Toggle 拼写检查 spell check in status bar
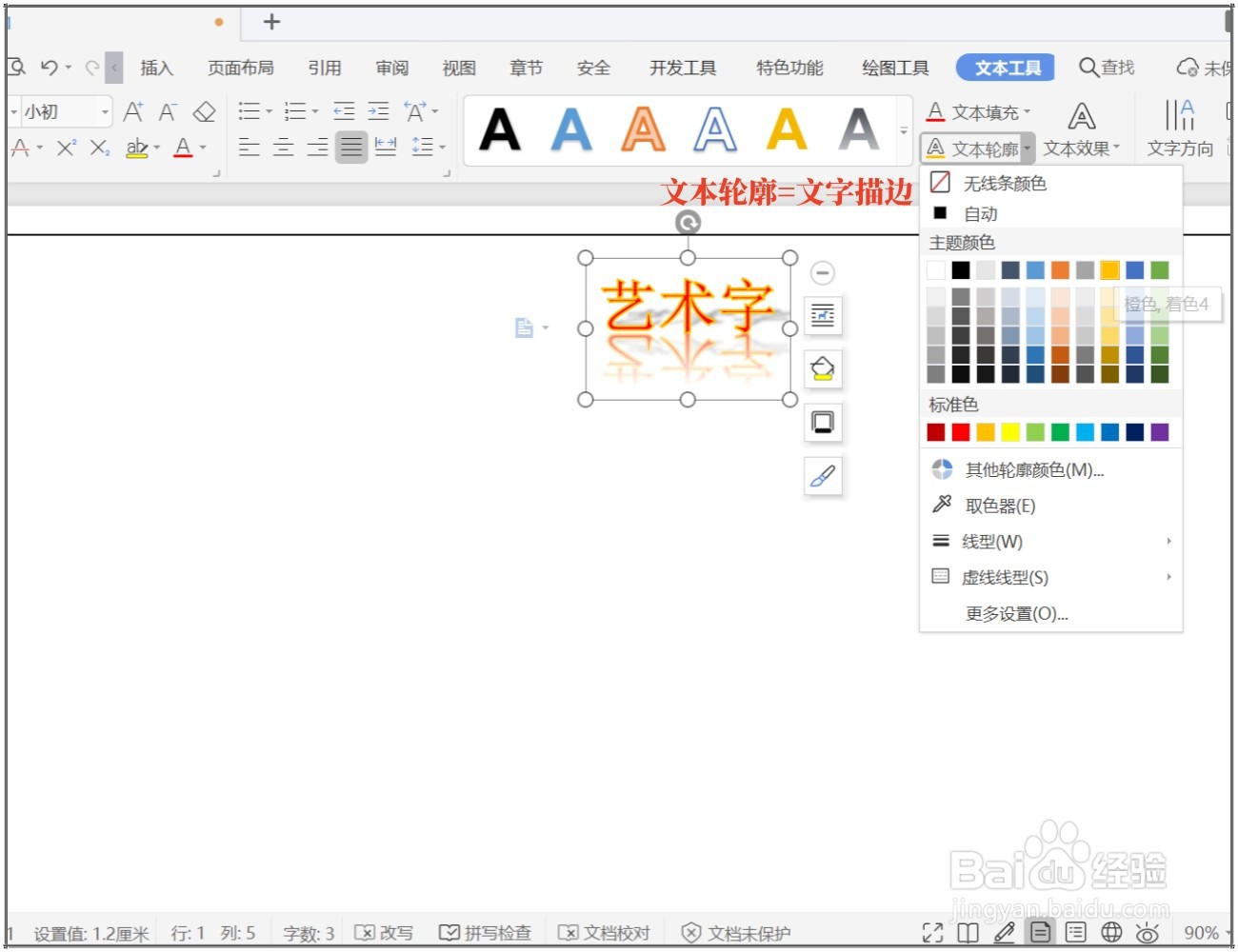 pyautogui.click(x=485, y=933)
